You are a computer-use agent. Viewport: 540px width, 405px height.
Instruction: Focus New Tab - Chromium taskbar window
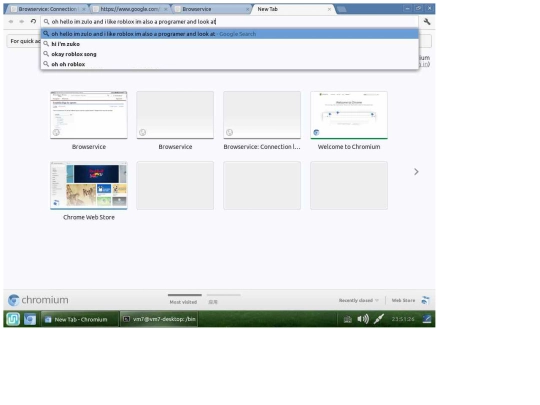point(80,319)
